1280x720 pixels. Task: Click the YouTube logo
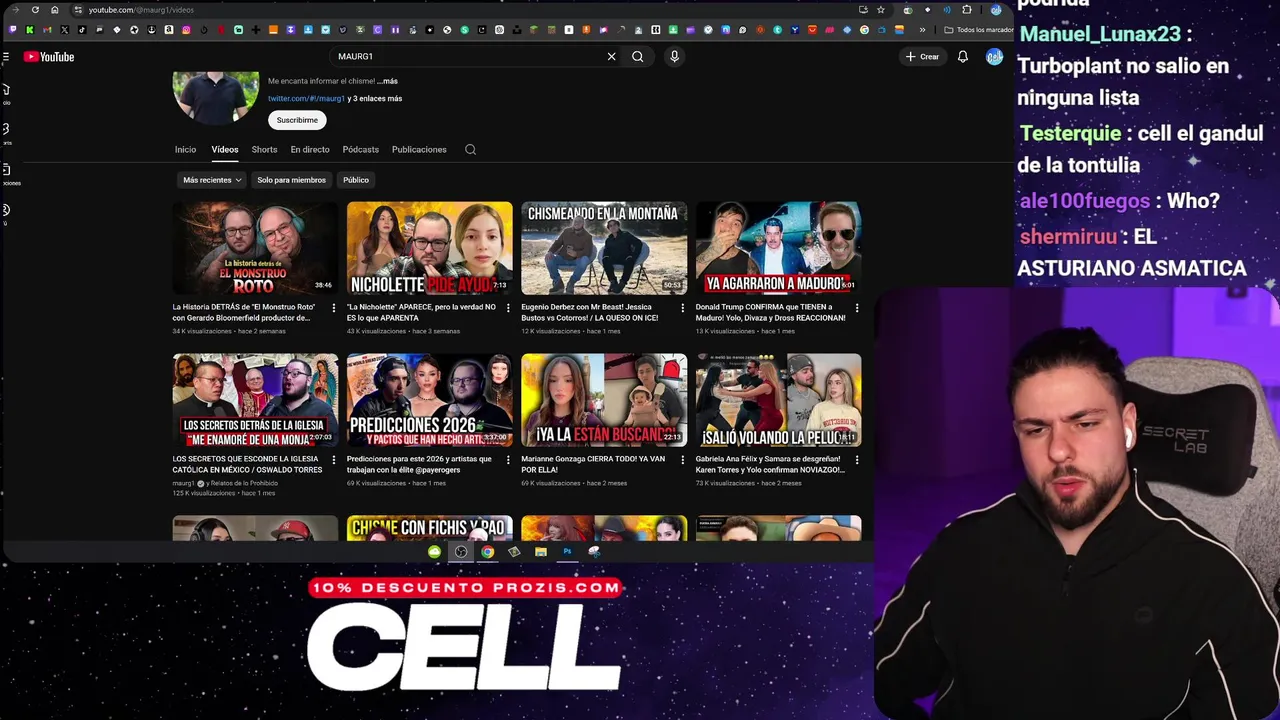(x=49, y=57)
